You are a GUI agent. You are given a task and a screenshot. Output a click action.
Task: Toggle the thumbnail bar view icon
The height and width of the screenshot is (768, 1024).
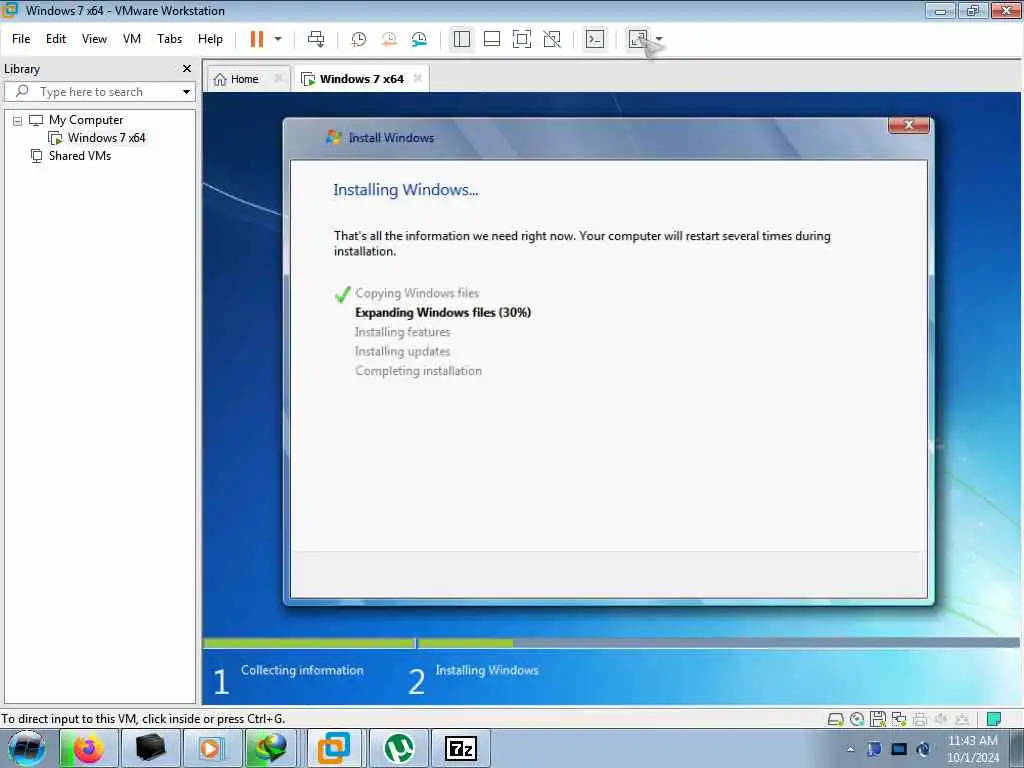tap(492, 39)
